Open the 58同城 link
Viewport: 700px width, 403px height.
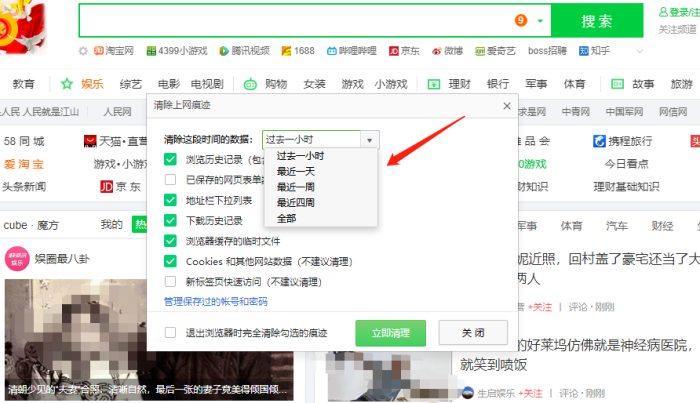(x=24, y=141)
